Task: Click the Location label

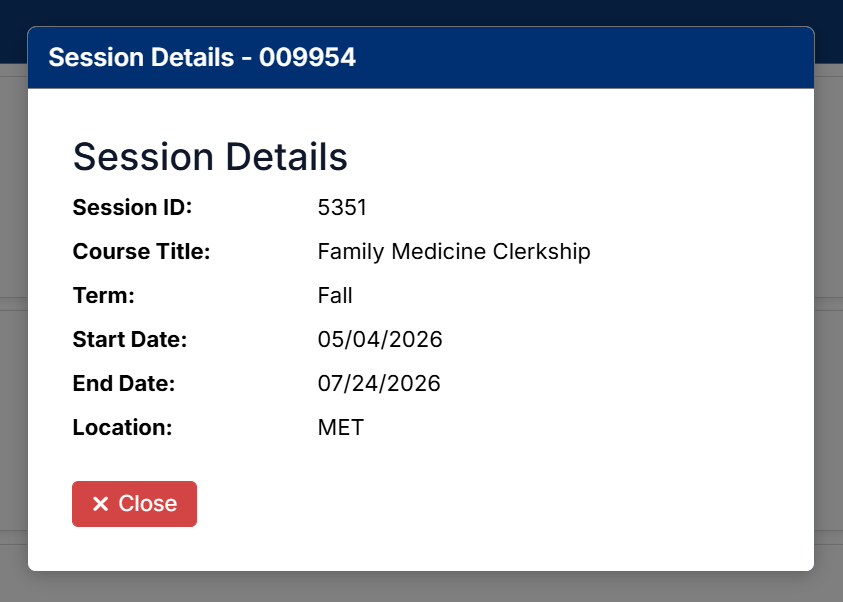Action: pos(122,427)
